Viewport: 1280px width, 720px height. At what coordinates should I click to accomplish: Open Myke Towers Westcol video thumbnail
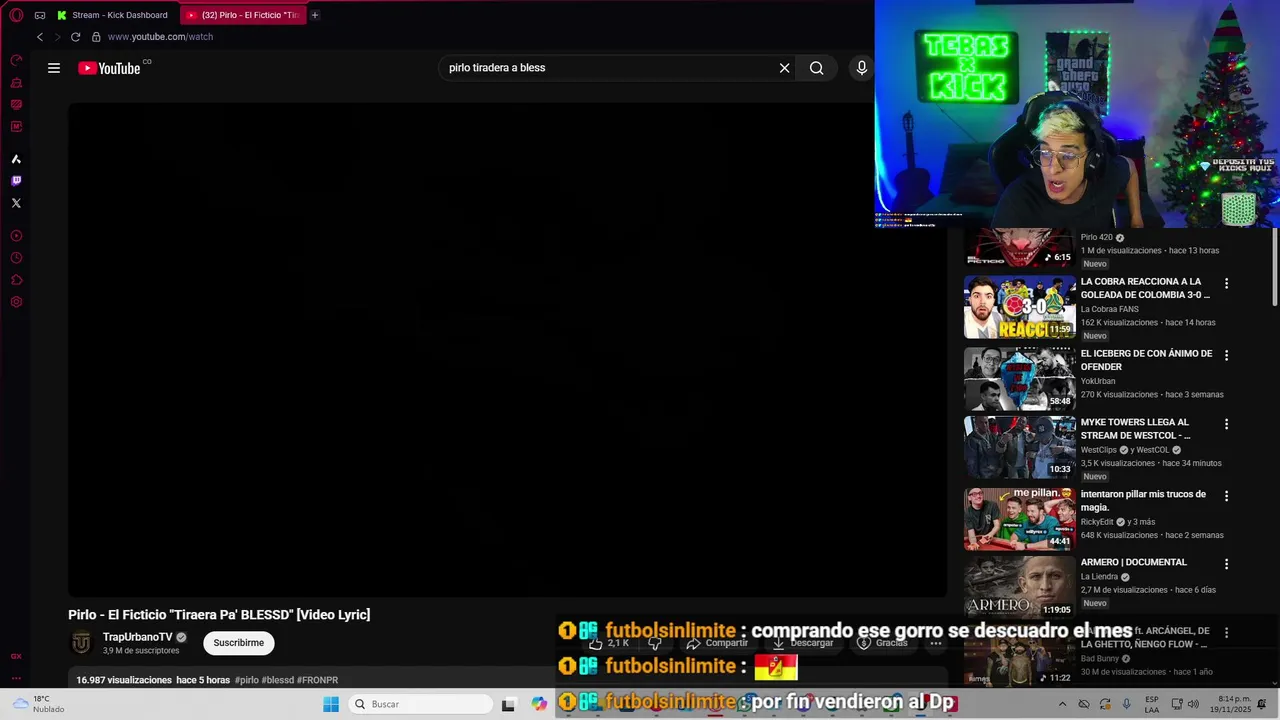click(x=1019, y=447)
